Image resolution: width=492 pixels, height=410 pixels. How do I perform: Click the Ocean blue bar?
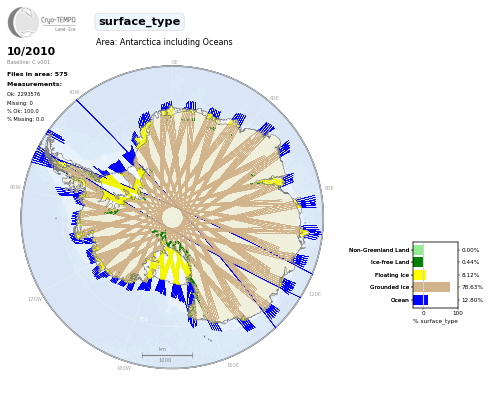coord(420,300)
